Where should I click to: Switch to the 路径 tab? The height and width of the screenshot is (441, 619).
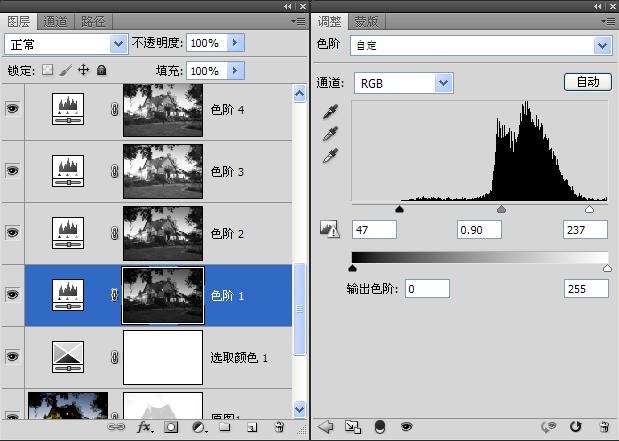(93, 22)
